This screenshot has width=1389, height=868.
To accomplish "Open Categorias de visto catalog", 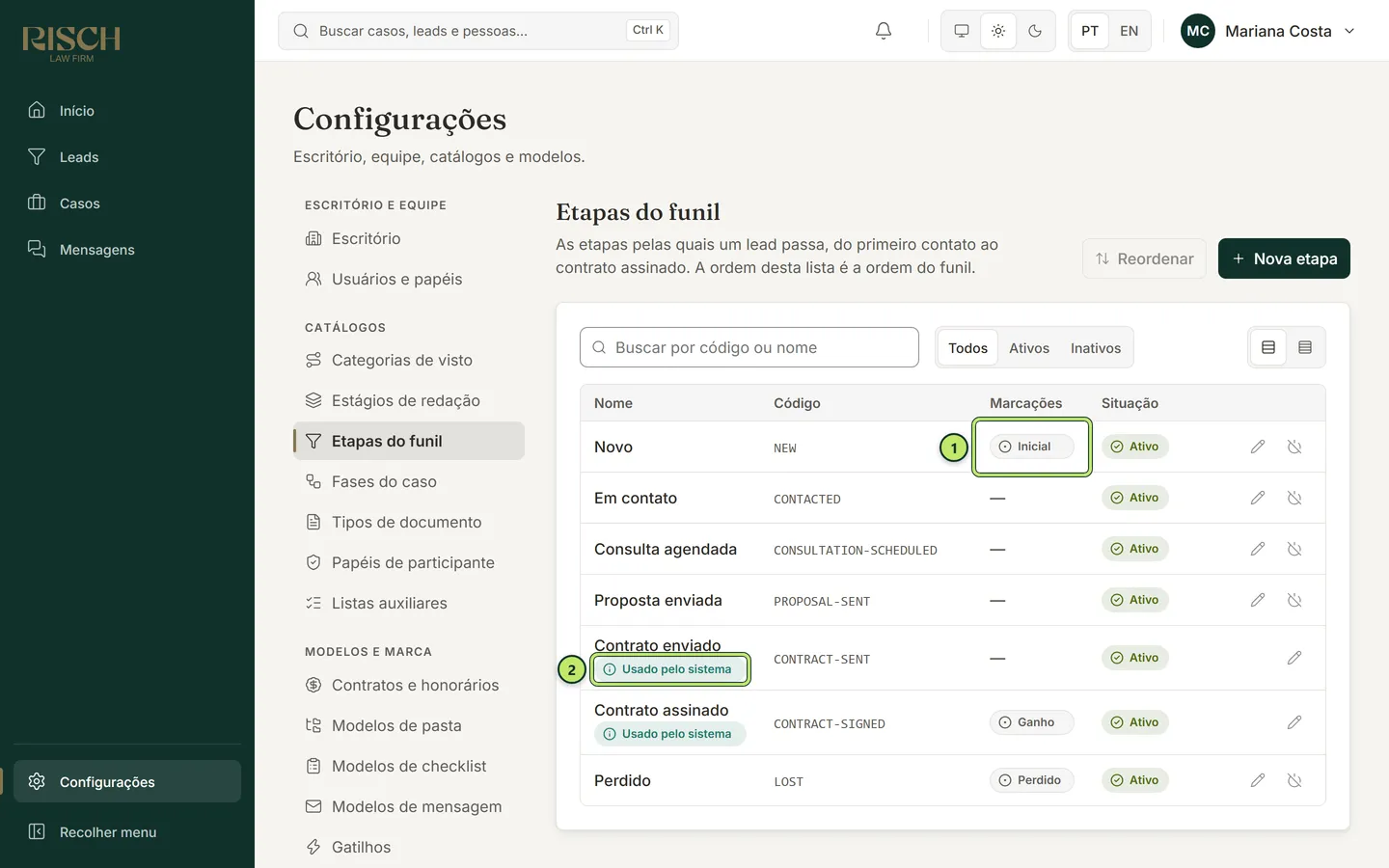I will 409,360.
